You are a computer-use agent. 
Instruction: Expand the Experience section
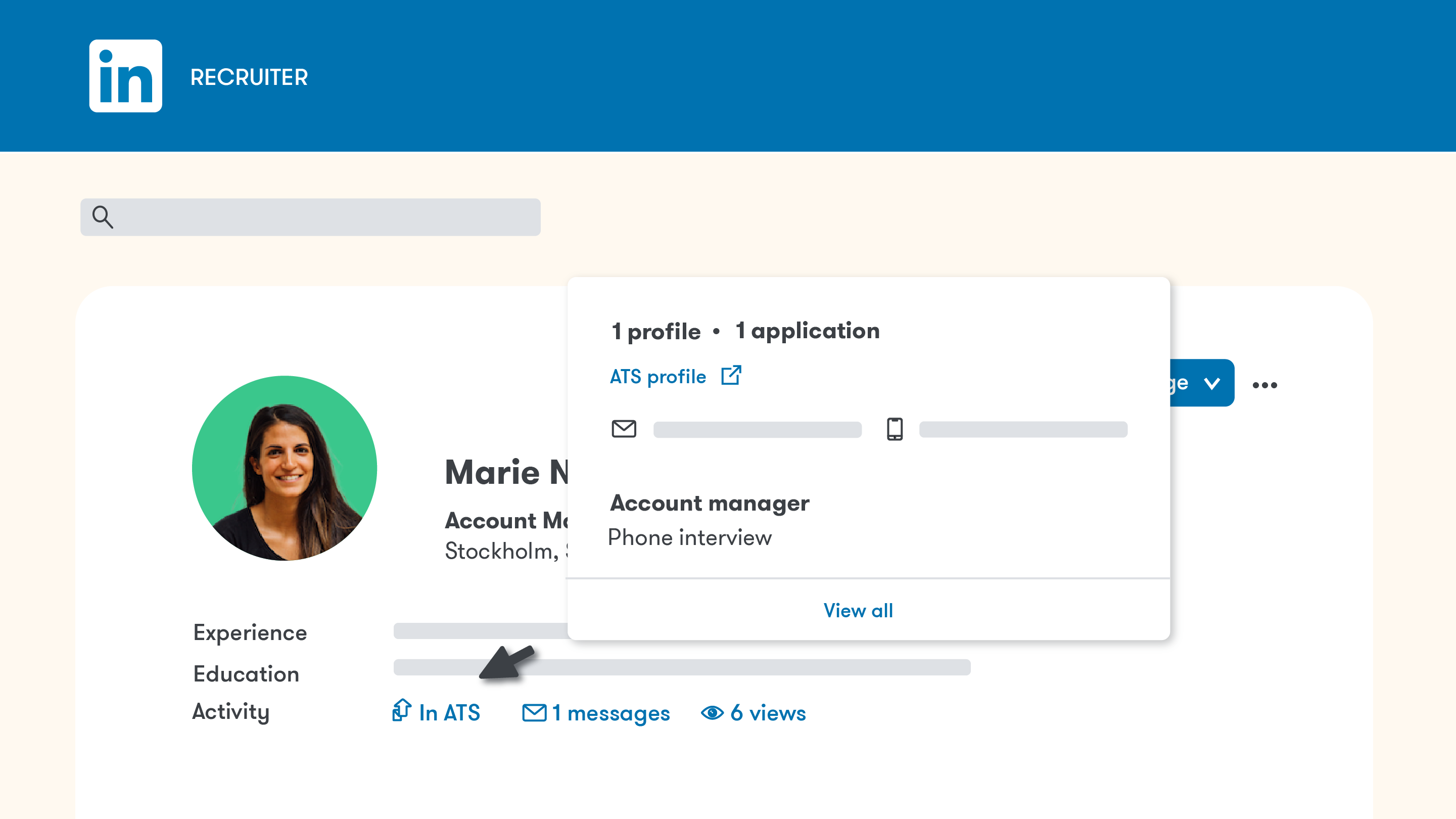click(250, 632)
